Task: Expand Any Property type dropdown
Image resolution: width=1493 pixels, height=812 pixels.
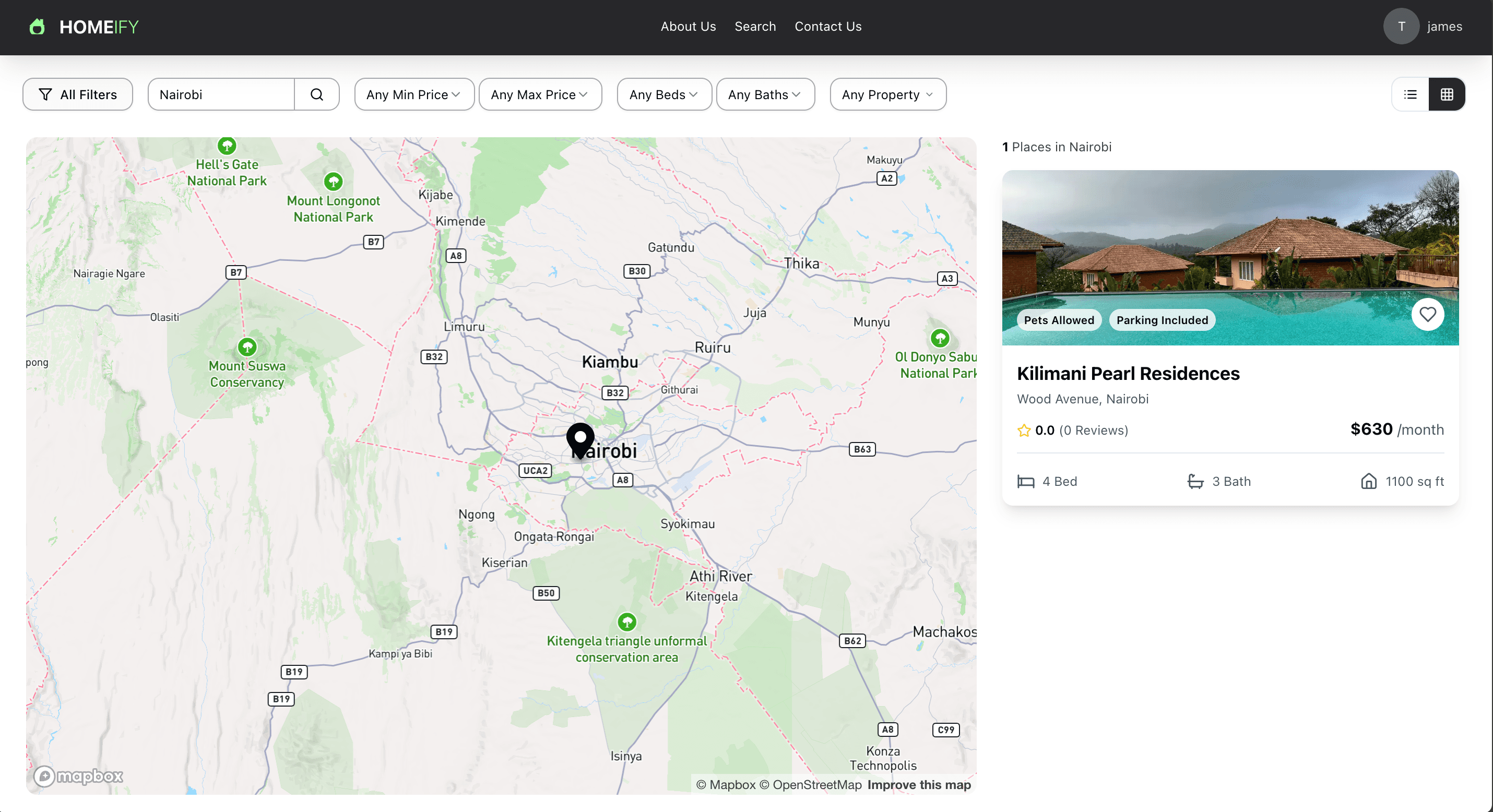Action: click(887, 94)
